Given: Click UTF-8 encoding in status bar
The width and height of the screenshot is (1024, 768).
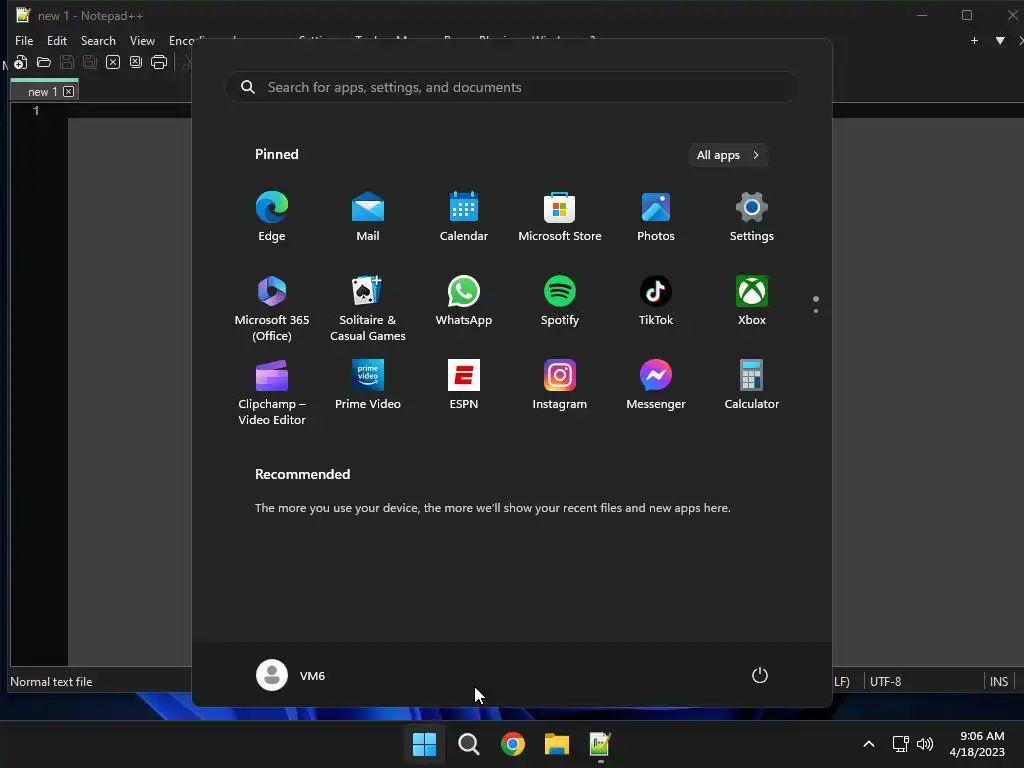Looking at the screenshot, I should click(x=886, y=681).
